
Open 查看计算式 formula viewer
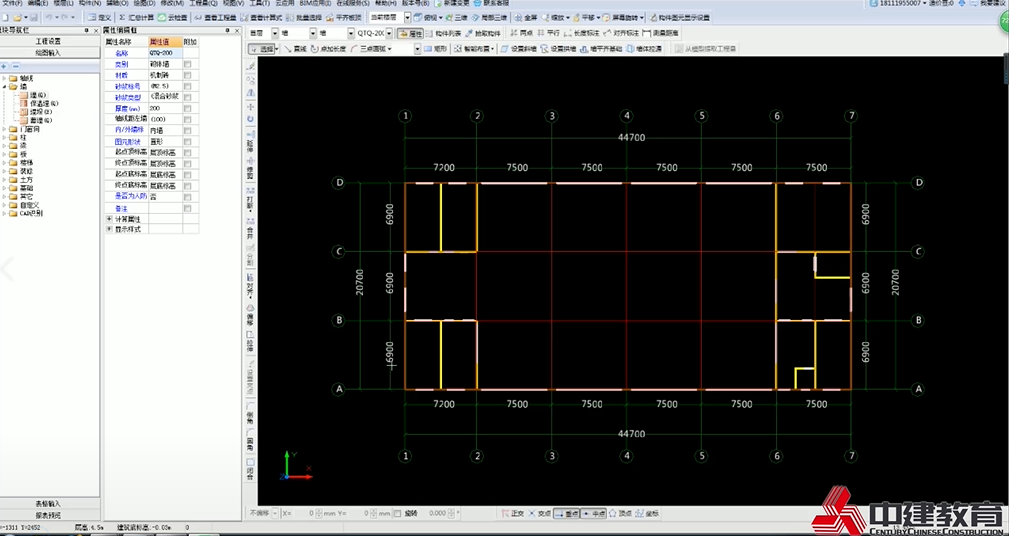tap(261, 17)
